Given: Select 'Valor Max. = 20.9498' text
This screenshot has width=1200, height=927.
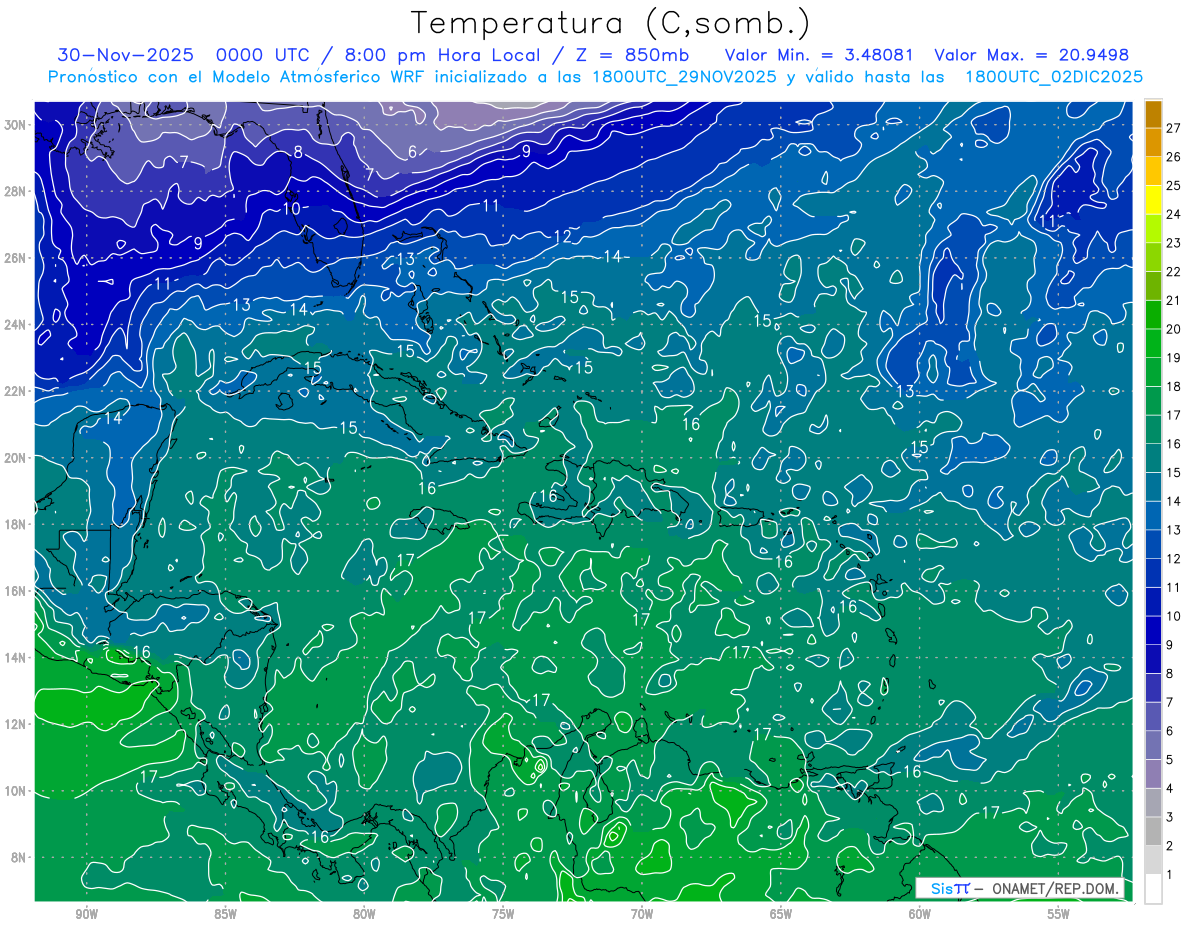Looking at the screenshot, I should point(1031,55).
